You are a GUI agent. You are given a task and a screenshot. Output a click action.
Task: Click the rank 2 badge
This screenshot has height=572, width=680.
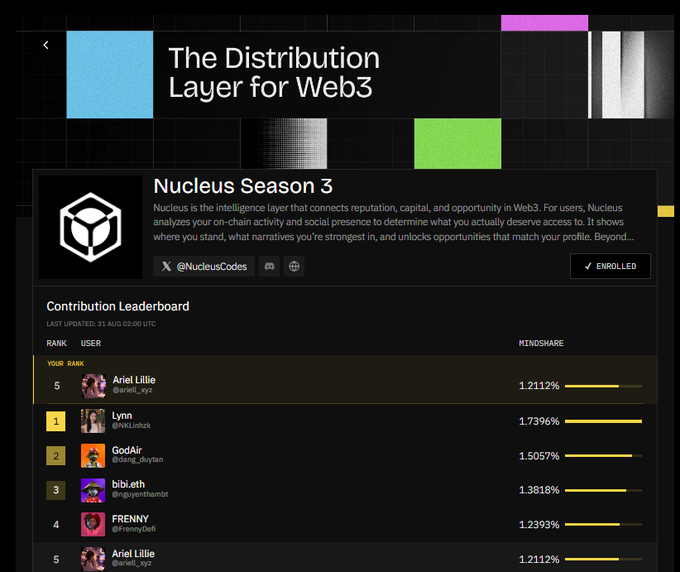point(56,456)
